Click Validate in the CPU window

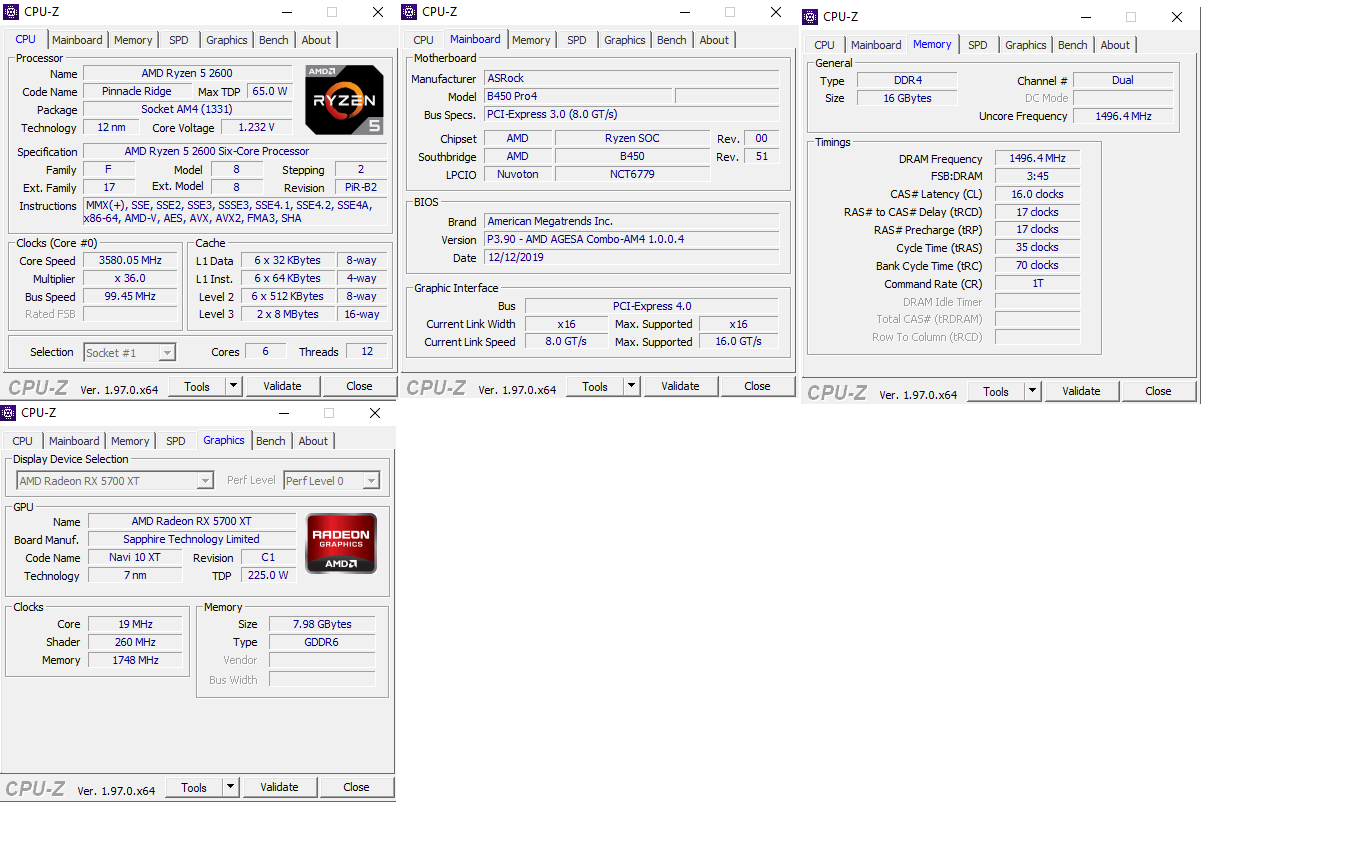click(282, 386)
